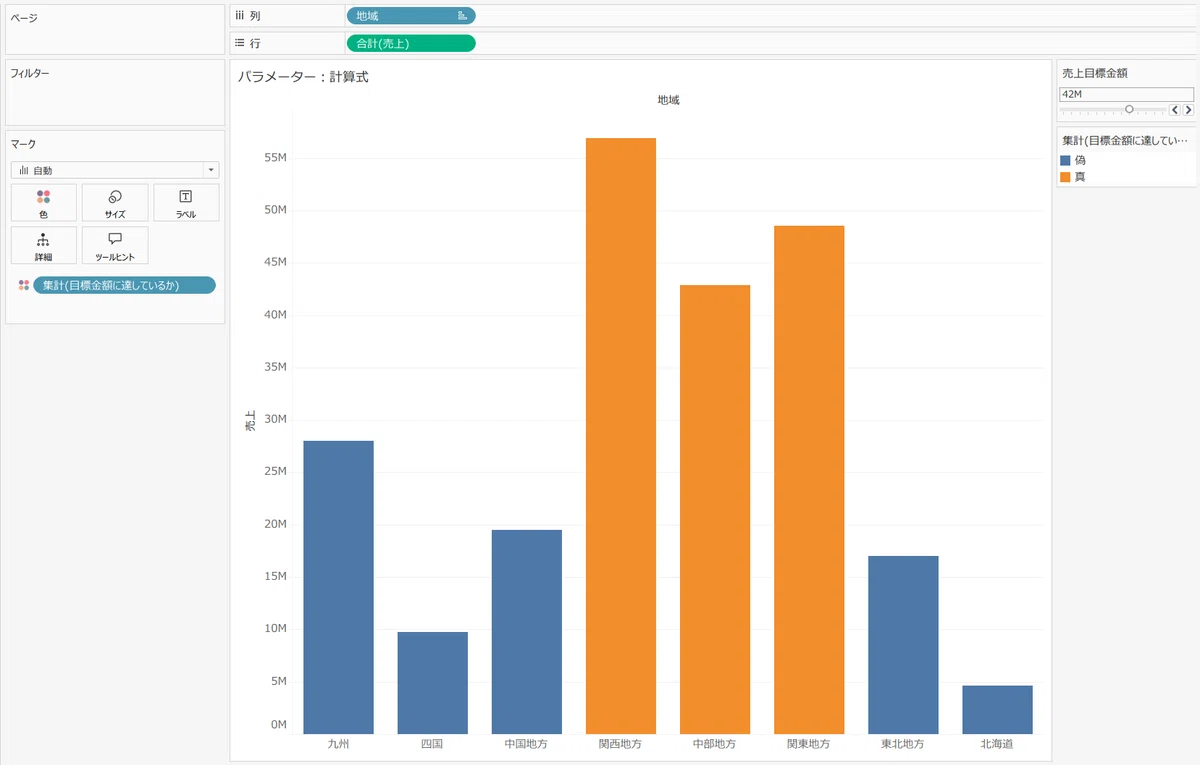Select the 集計(目標金額に達しているか) pill in Marks
Screen dimensions: 1200x765
pos(124,285)
